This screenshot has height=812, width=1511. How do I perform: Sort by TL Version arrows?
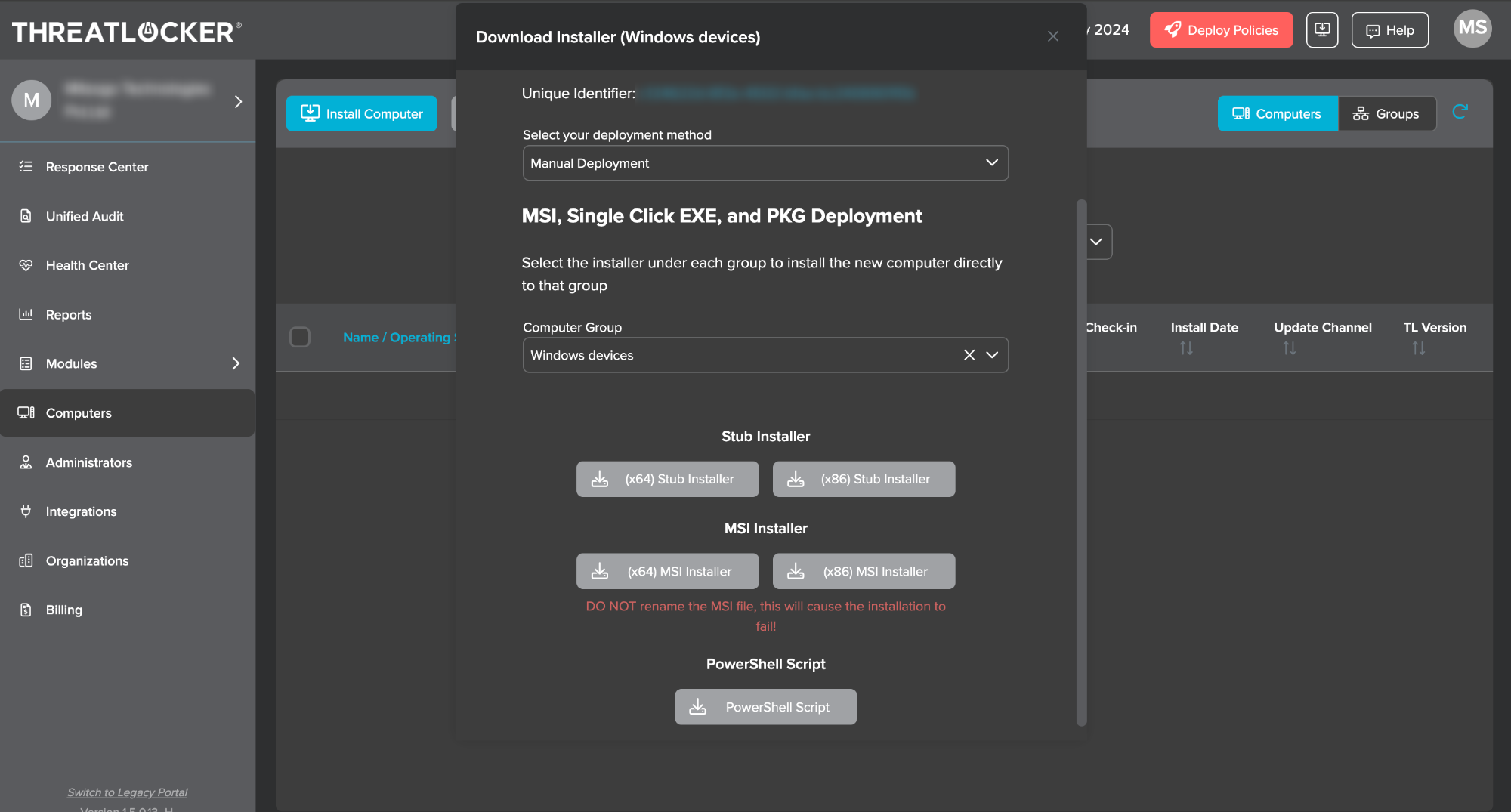[x=1419, y=348]
